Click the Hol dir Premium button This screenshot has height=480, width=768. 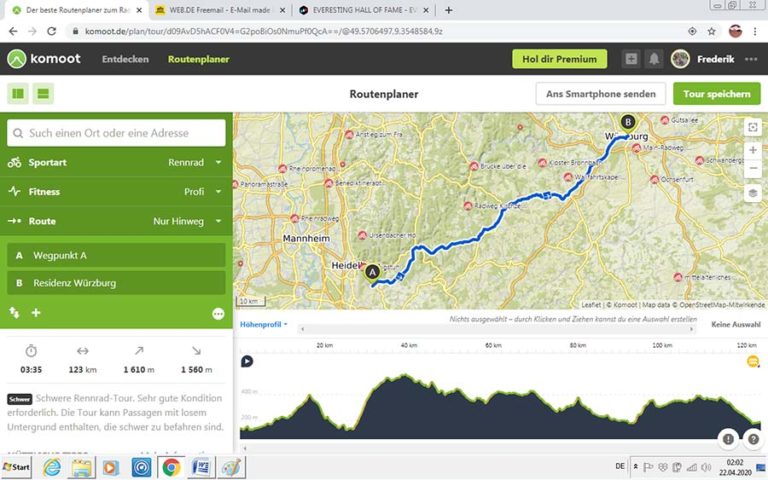[x=559, y=59]
